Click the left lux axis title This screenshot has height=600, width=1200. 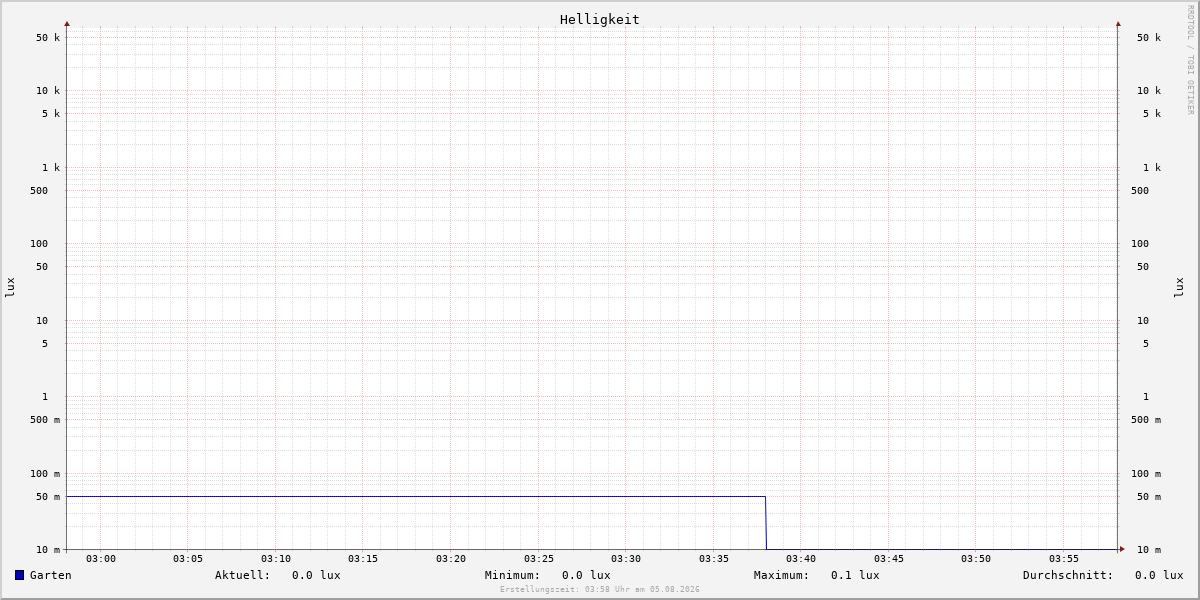tap(10, 287)
